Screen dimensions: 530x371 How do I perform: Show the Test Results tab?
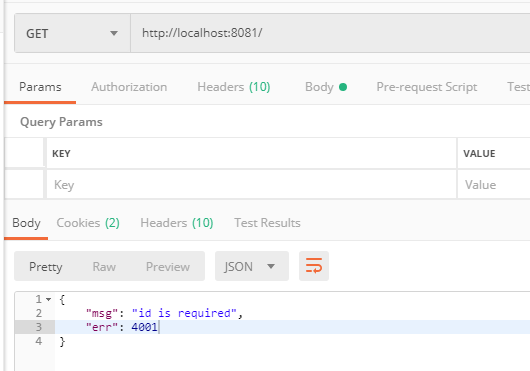(x=267, y=223)
